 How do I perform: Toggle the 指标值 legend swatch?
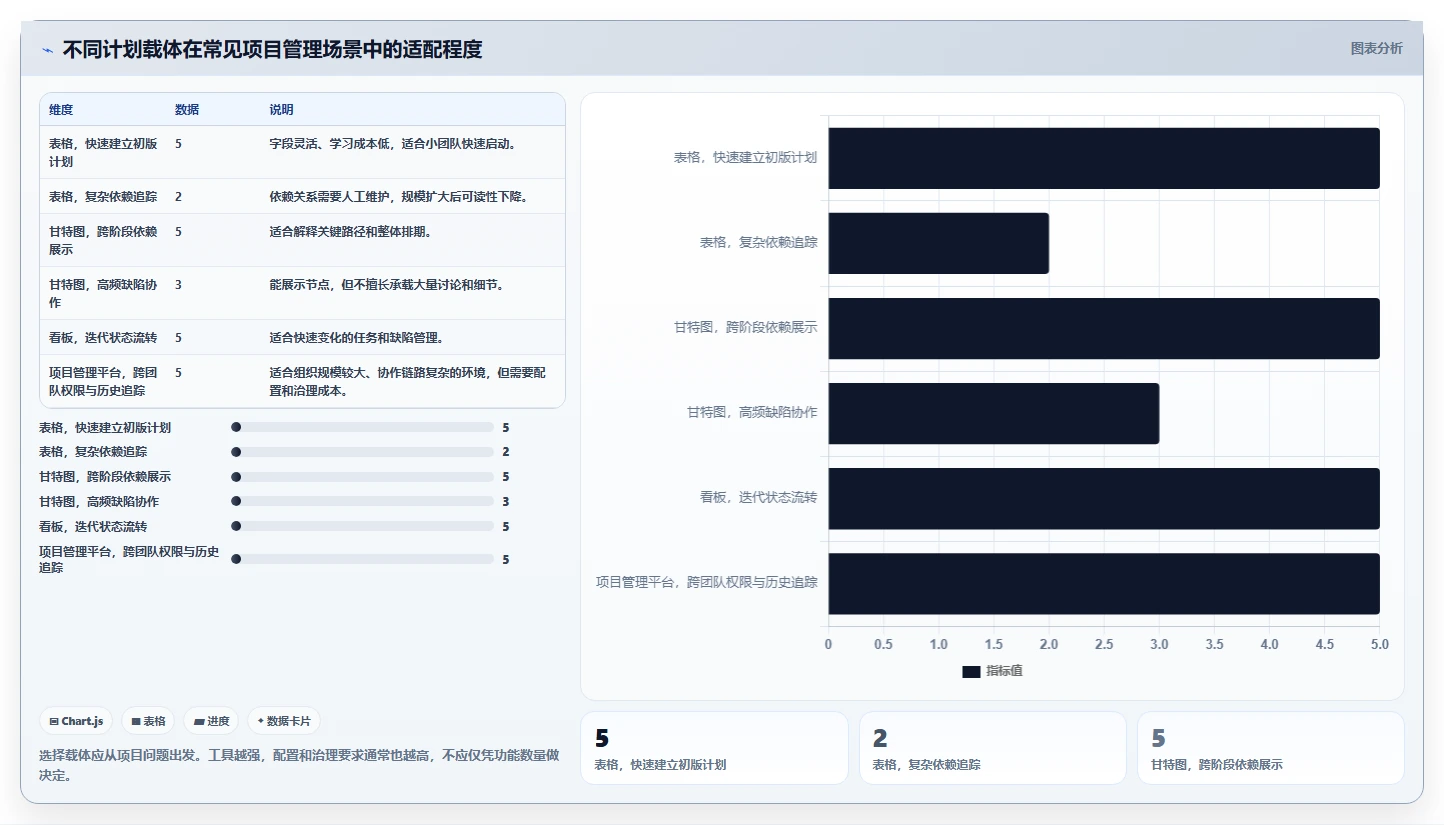click(971, 671)
